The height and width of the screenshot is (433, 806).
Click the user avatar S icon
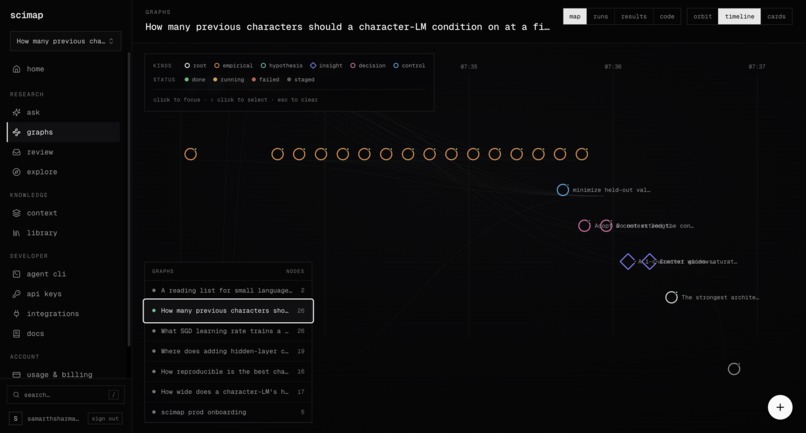click(x=15, y=419)
